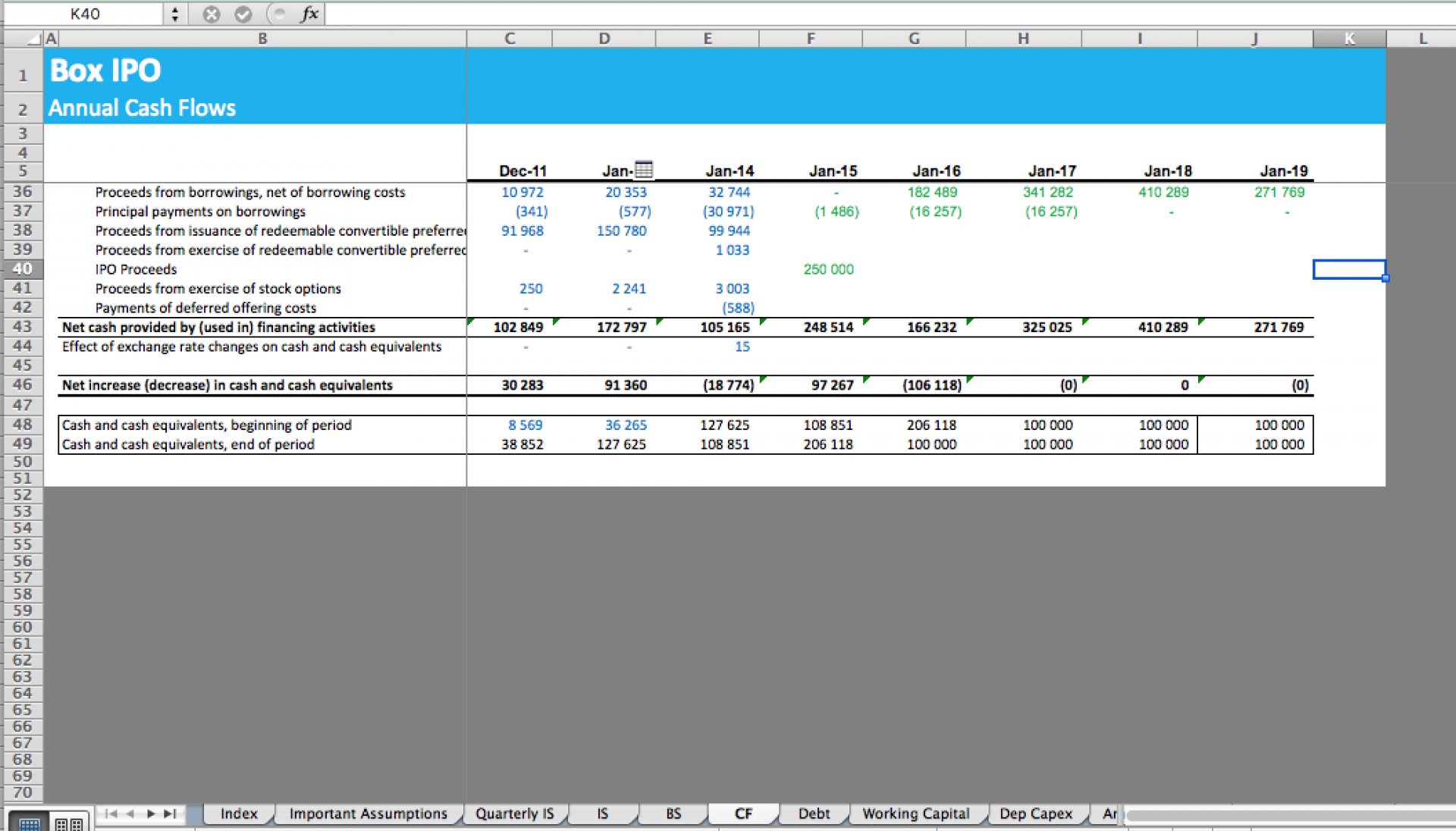Switch to the IS sheet tab

pos(602,814)
